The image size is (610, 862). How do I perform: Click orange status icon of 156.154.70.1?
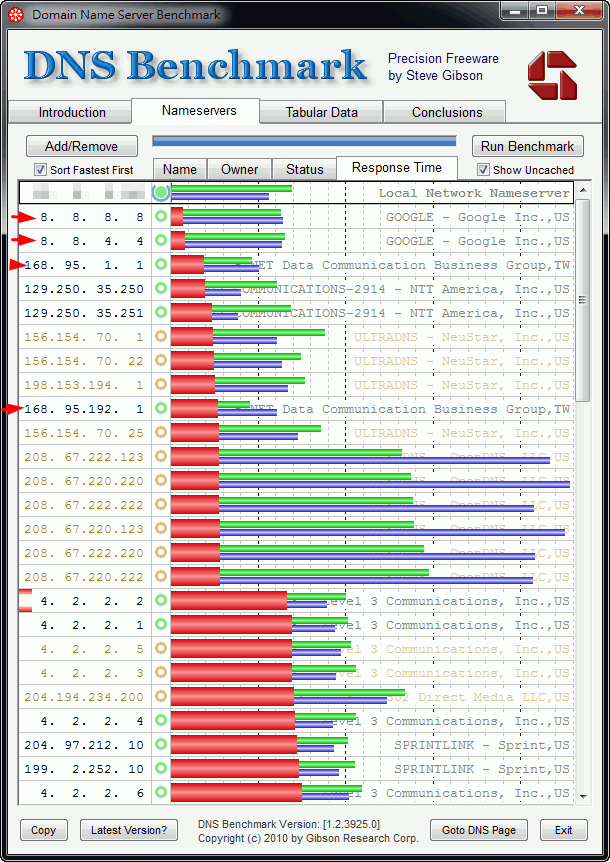160,336
